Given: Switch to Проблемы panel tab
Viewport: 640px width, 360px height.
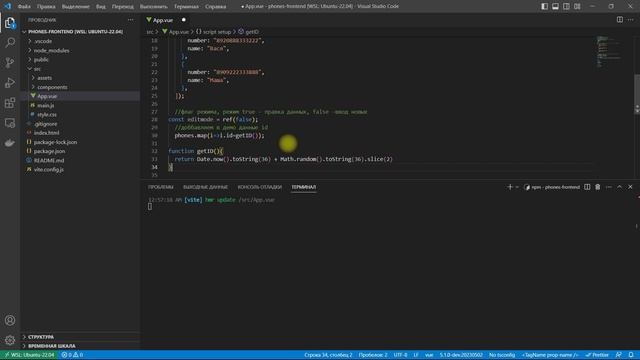Looking at the screenshot, I should (x=161, y=187).
